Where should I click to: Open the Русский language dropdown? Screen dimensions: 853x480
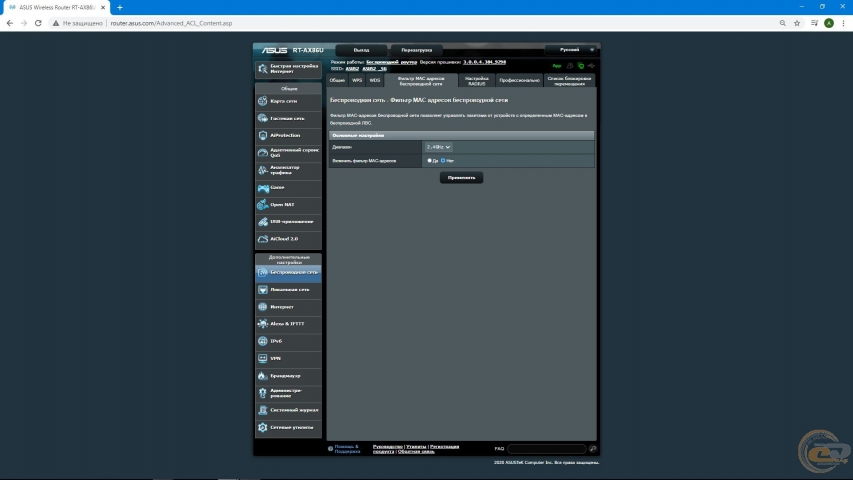pos(572,50)
